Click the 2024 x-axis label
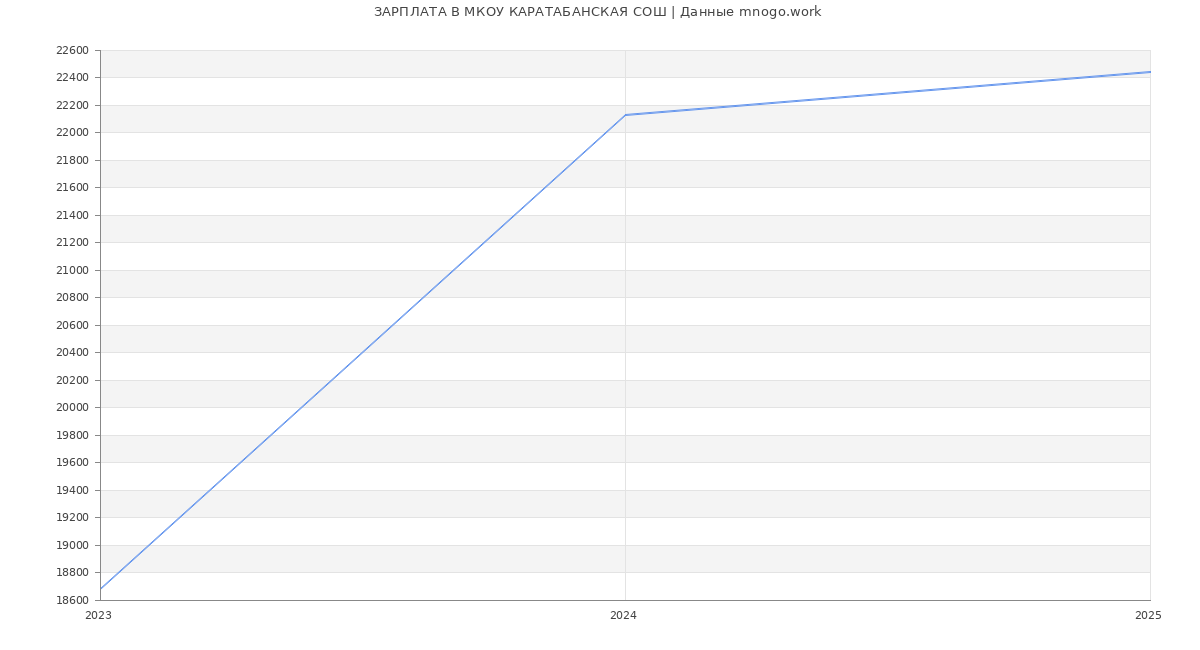Image resolution: width=1200 pixels, height=650 pixels. pos(623,616)
